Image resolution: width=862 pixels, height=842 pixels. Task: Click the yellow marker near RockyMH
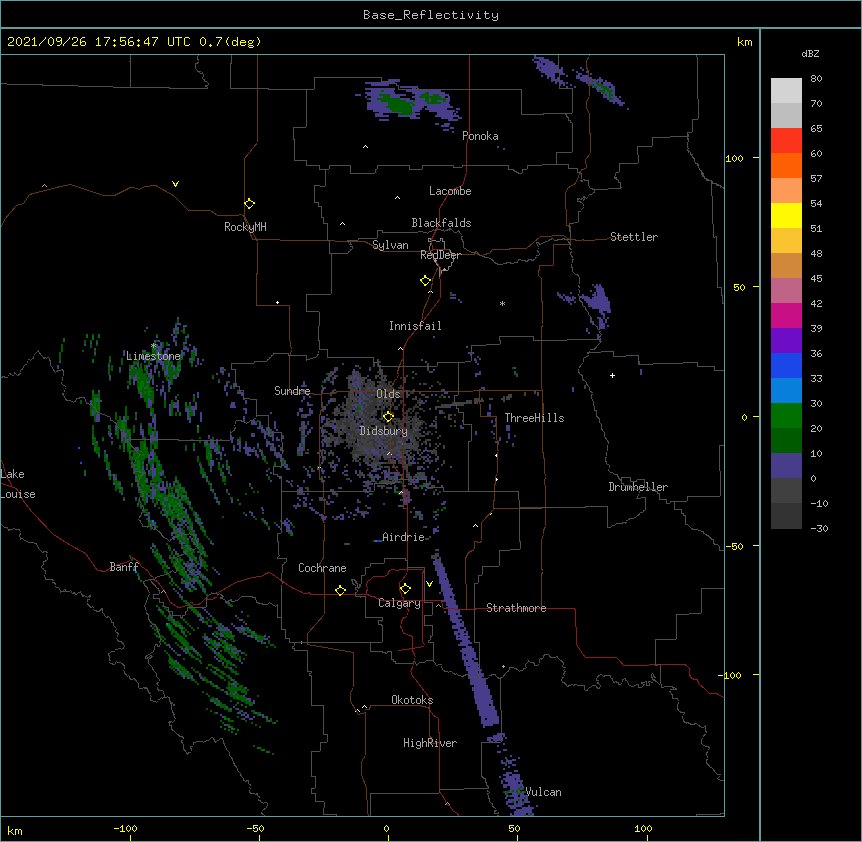pyautogui.click(x=249, y=204)
